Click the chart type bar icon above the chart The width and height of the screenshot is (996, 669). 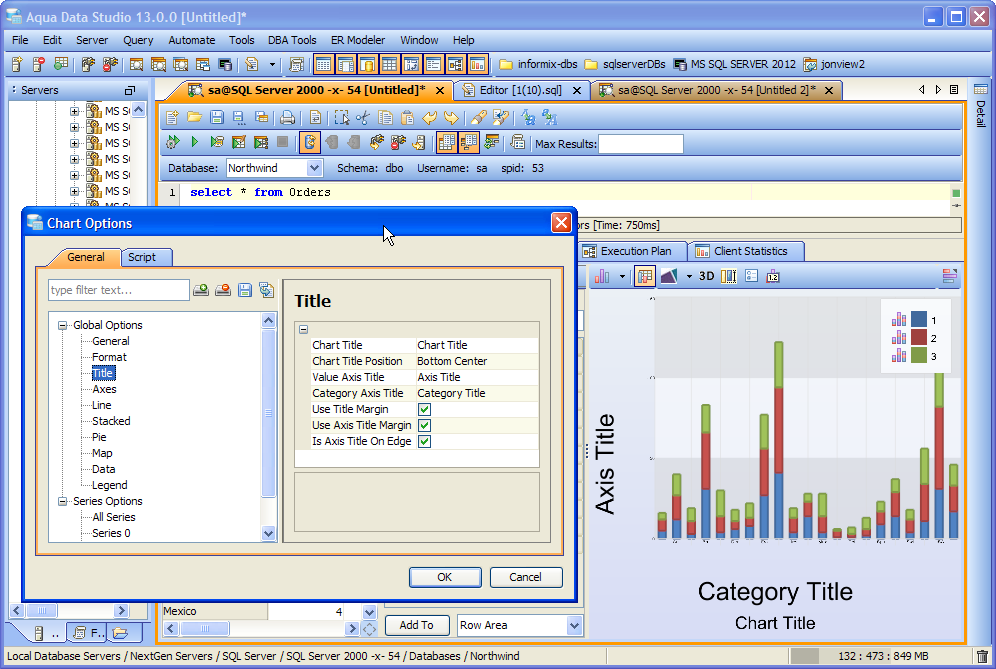tap(602, 276)
